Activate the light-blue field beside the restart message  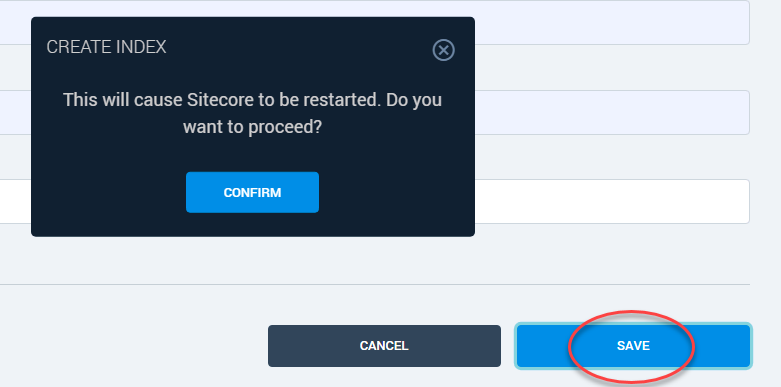point(612,113)
